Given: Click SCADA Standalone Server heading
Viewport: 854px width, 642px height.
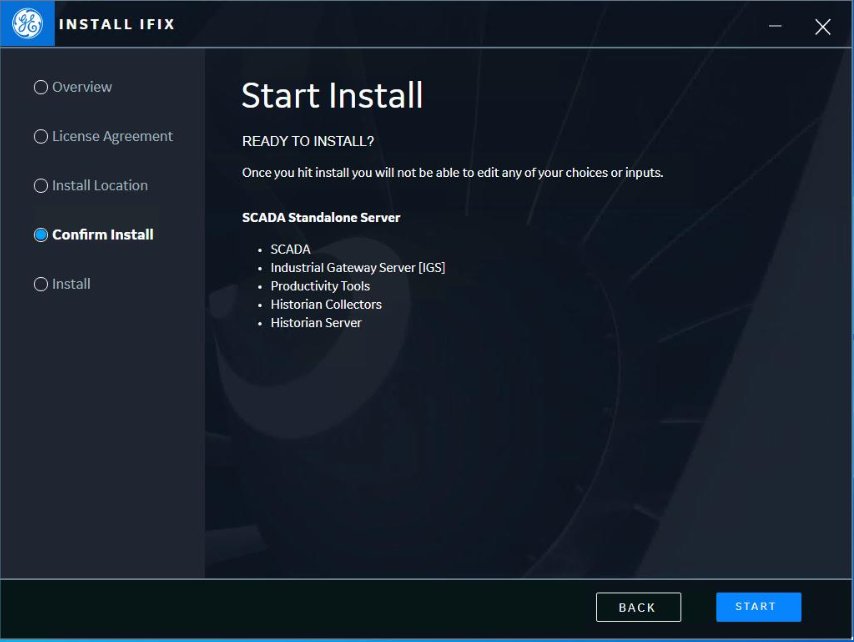Looking at the screenshot, I should coord(321,217).
